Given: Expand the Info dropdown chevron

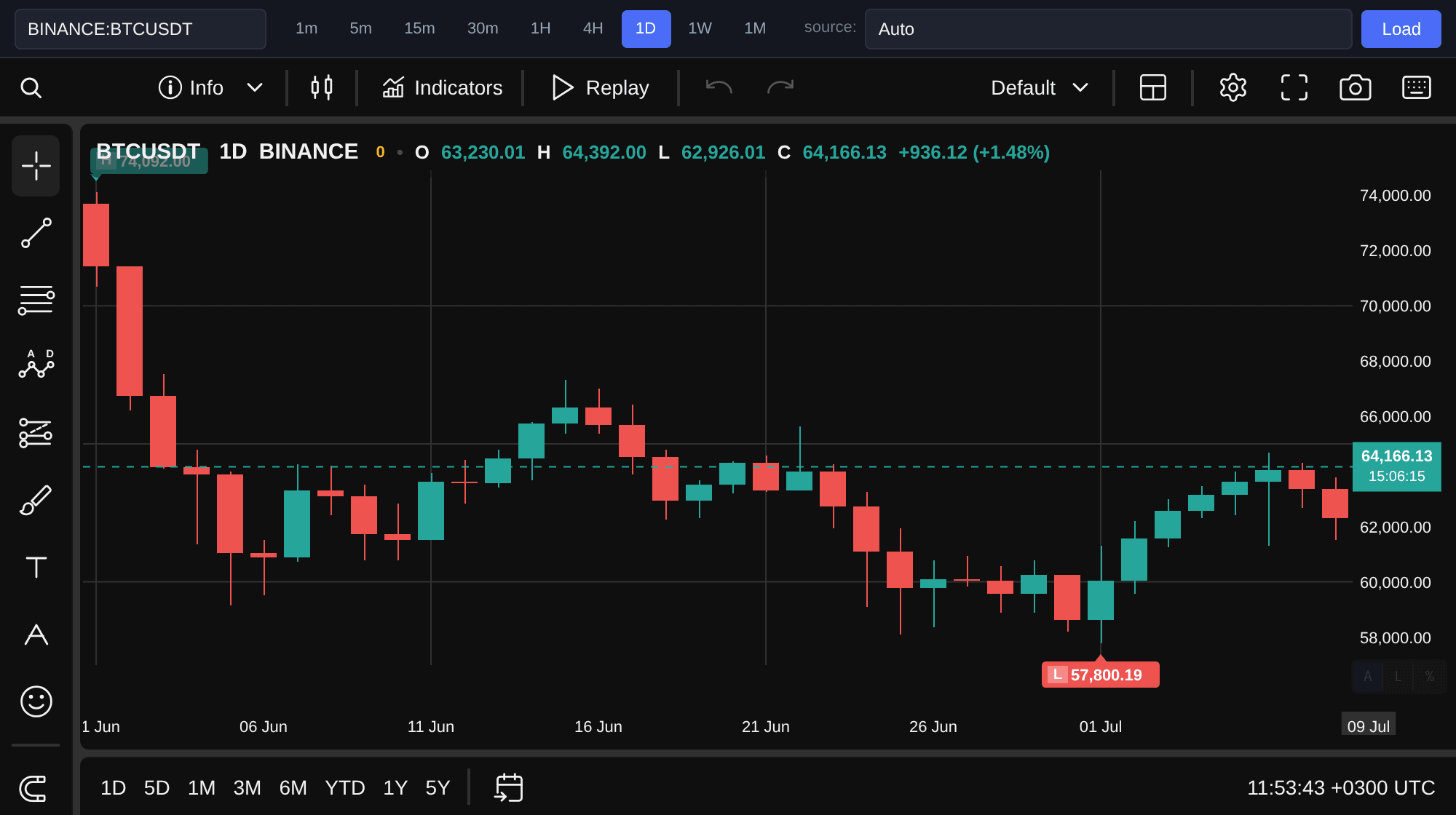Looking at the screenshot, I should click(254, 88).
